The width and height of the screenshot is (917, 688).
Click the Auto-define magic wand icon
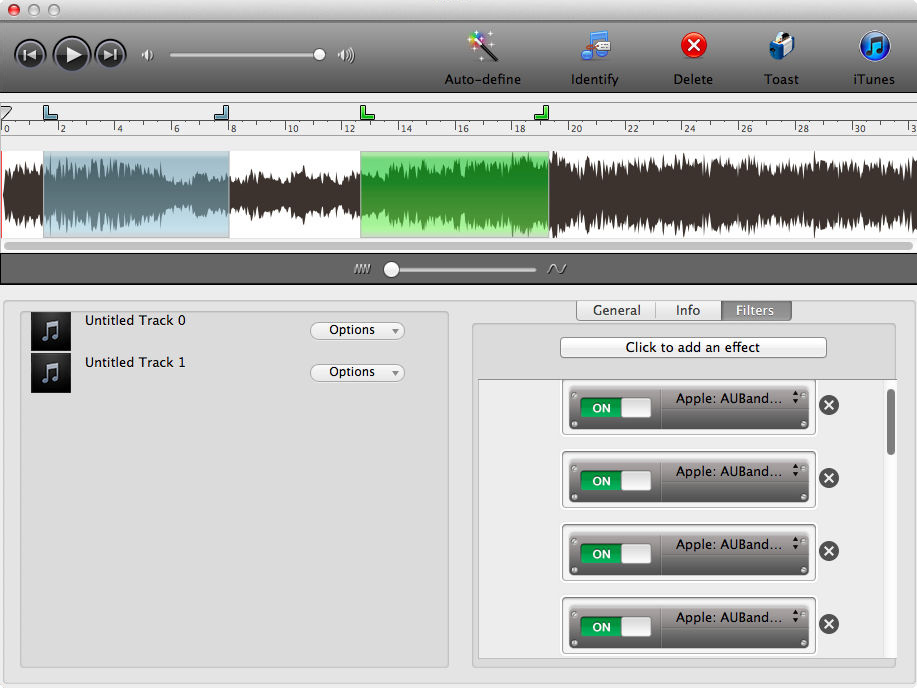point(482,47)
